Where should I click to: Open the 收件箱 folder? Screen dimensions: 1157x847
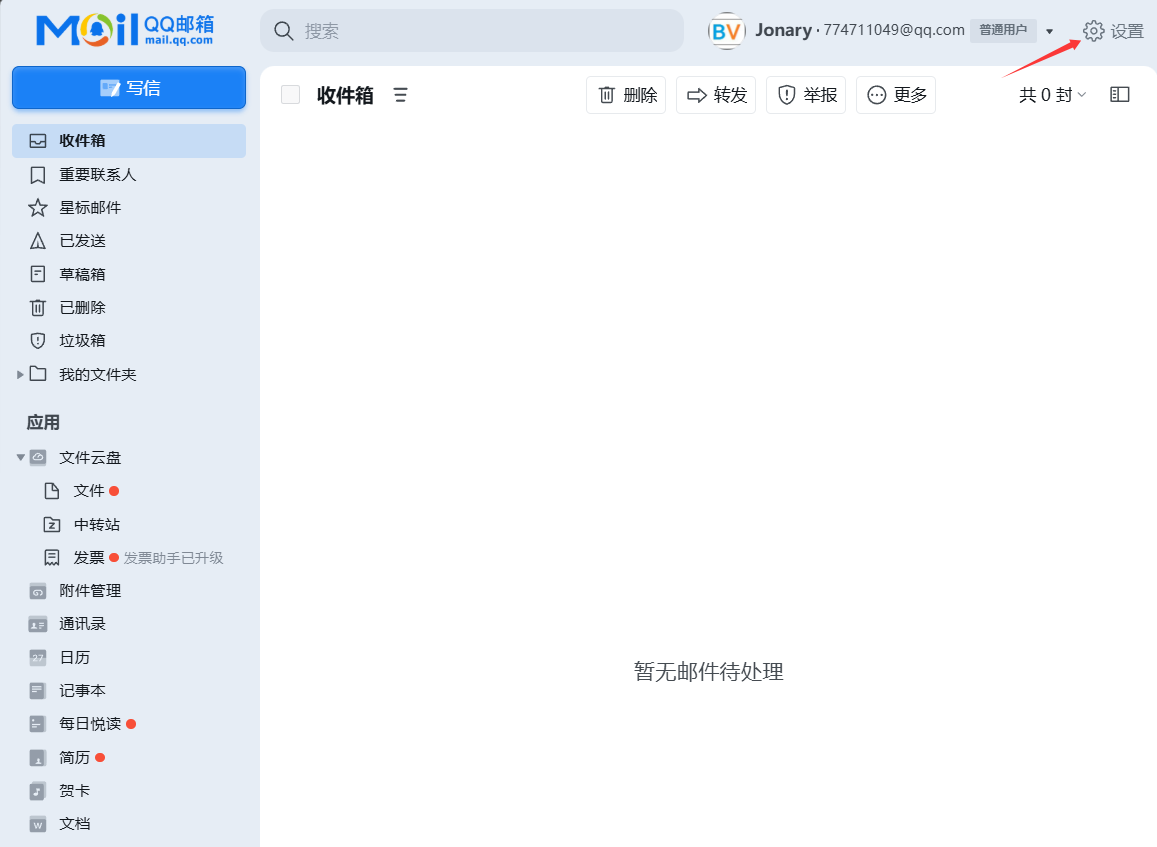click(129, 141)
